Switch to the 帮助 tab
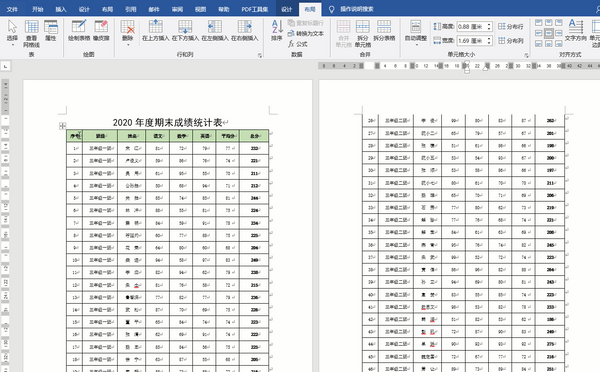 coord(224,9)
